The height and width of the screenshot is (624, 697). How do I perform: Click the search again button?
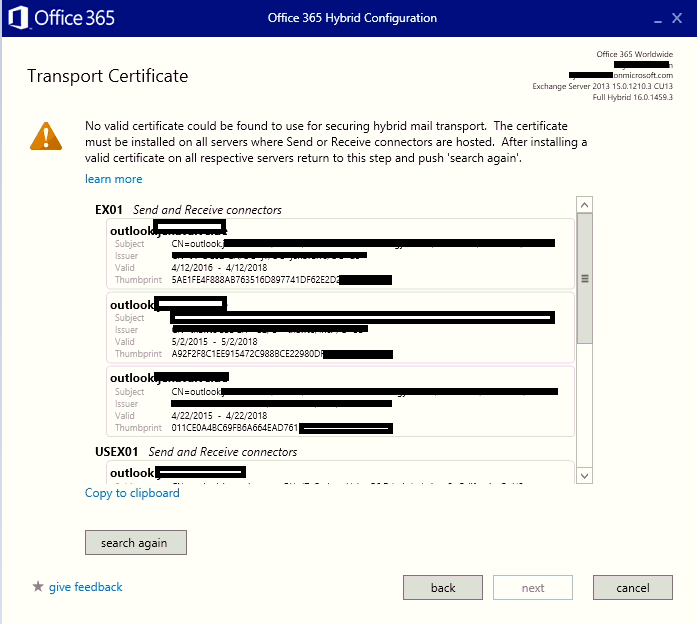point(136,543)
